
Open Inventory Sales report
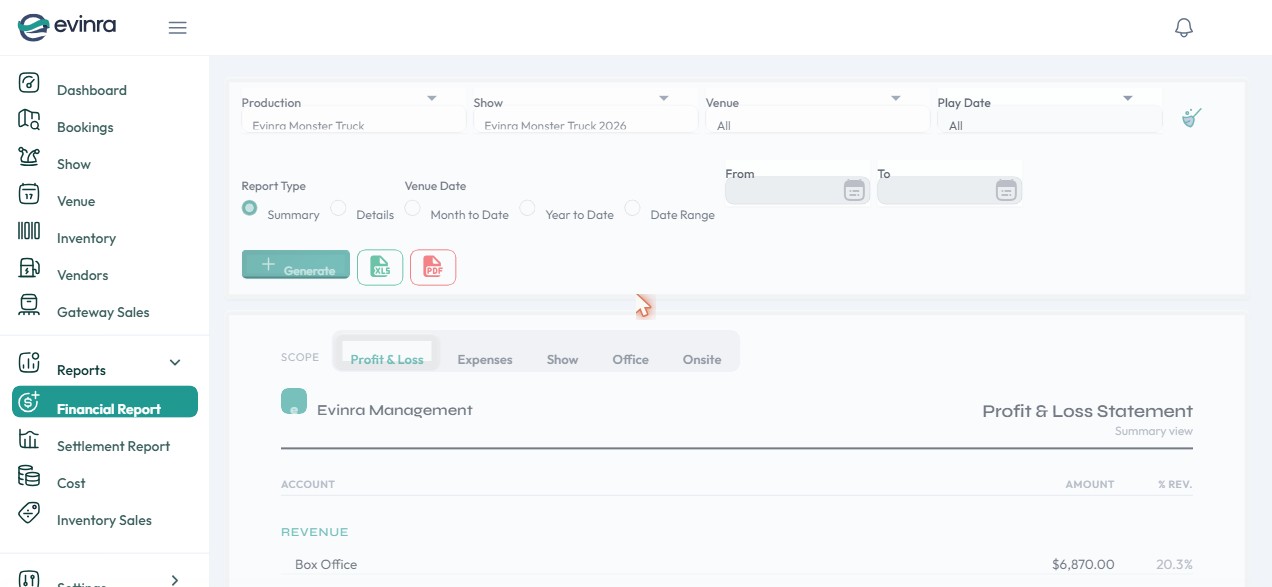click(x=104, y=520)
